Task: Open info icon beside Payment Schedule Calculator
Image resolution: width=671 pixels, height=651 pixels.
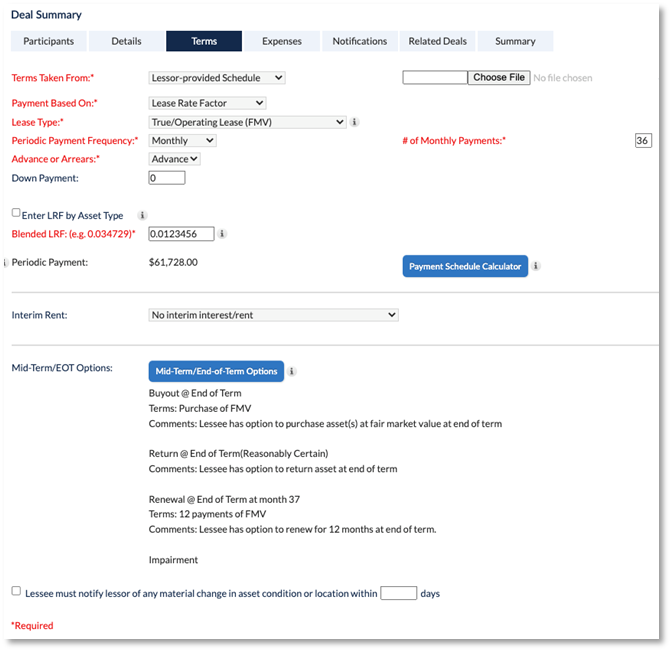Action: click(535, 266)
